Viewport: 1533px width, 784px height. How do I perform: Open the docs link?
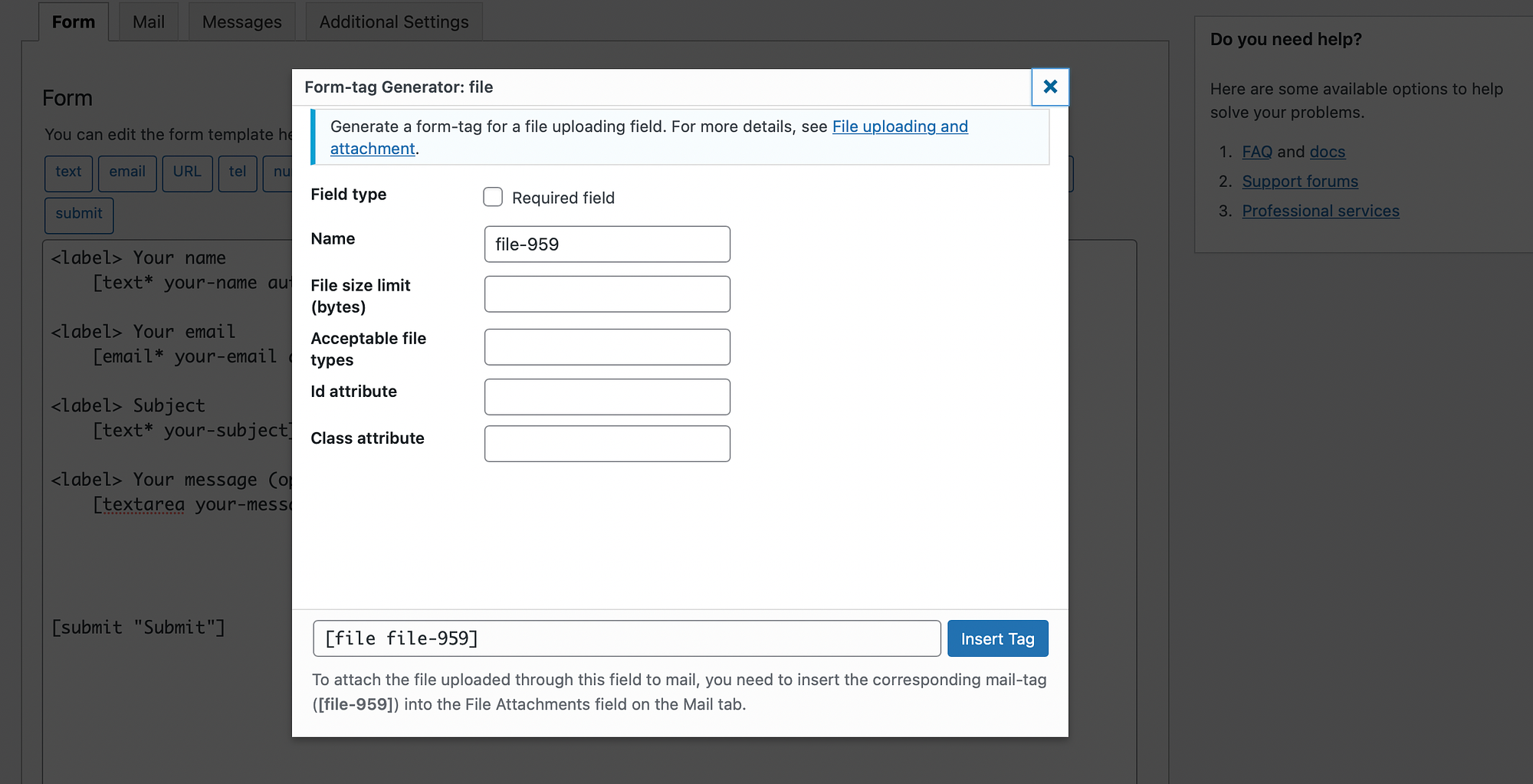click(1328, 152)
